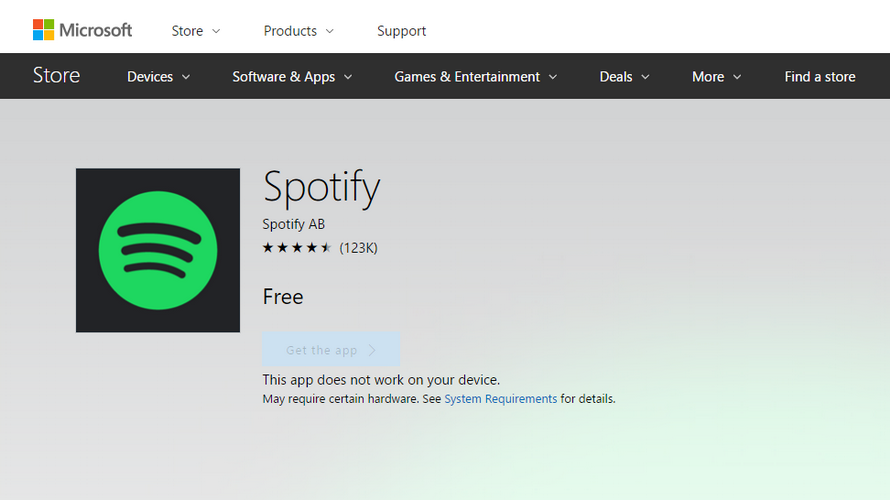Click the star rating under Spotify AB

(297, 247)
